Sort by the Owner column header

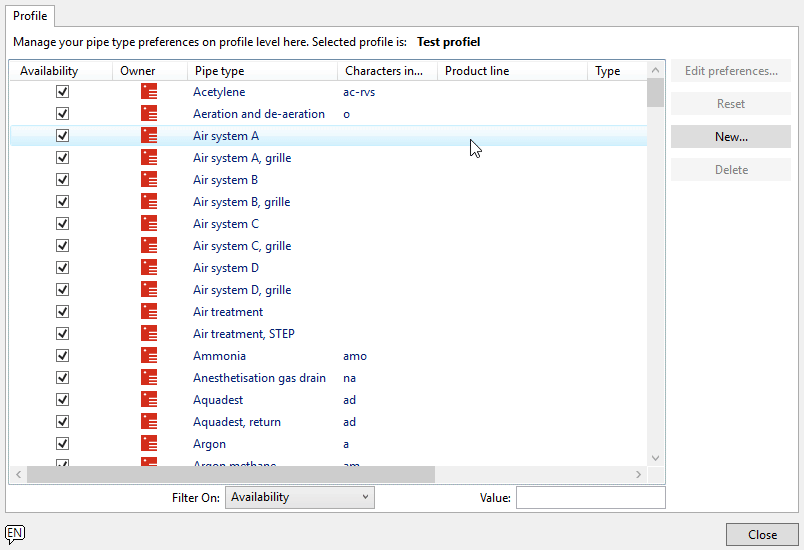(150, 71)
